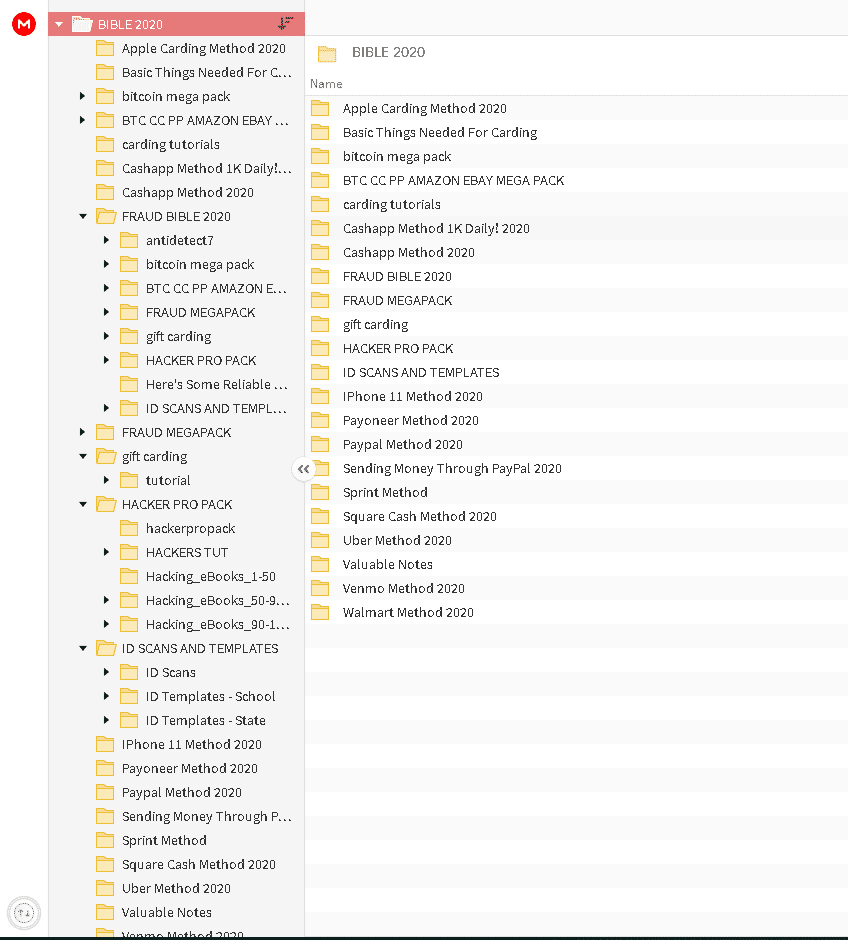The height and width of the screenshot is (940, 848).
Task: Open BTC CC PP AMAZON EBAY MEGA PACK row
Action: click(x=577, y=180)
